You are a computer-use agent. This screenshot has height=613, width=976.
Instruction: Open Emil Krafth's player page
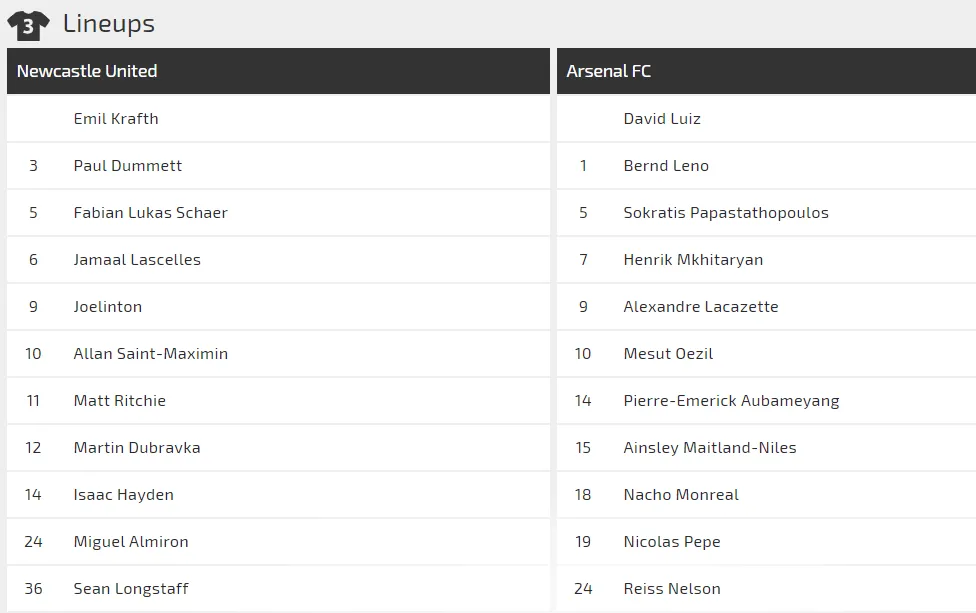coord(116,119)
